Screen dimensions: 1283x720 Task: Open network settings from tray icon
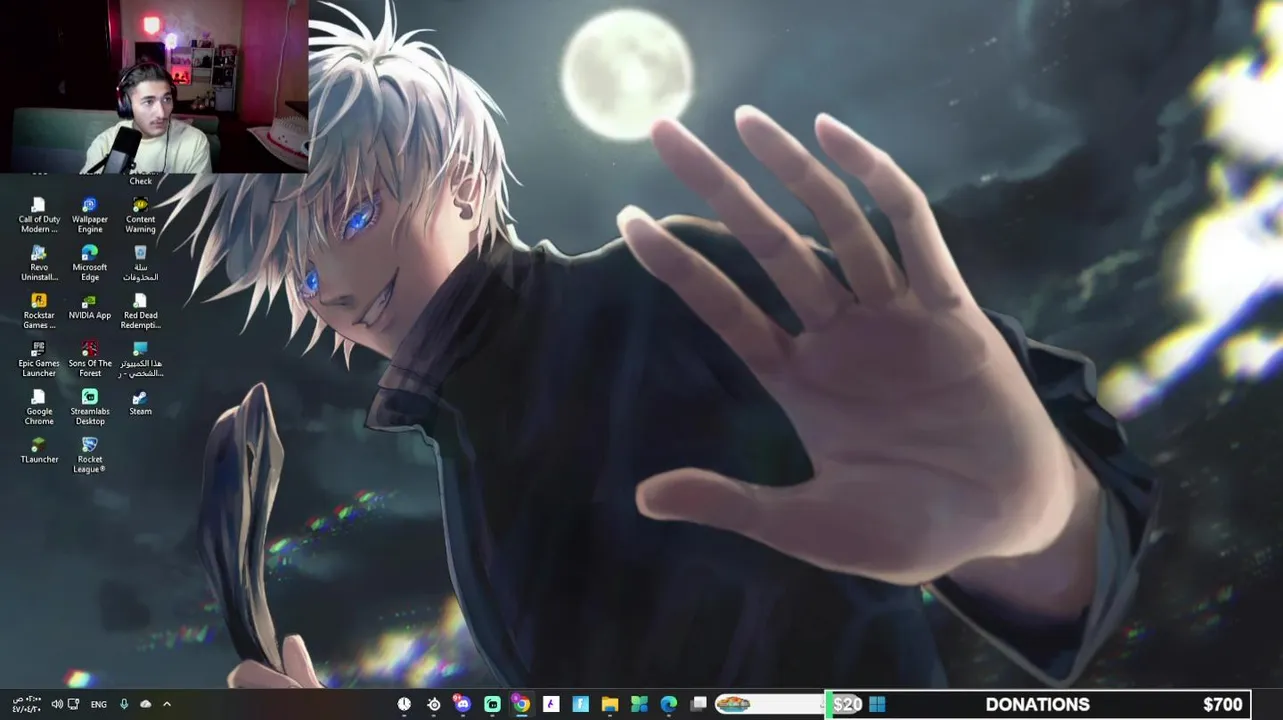tap(73, 704)
